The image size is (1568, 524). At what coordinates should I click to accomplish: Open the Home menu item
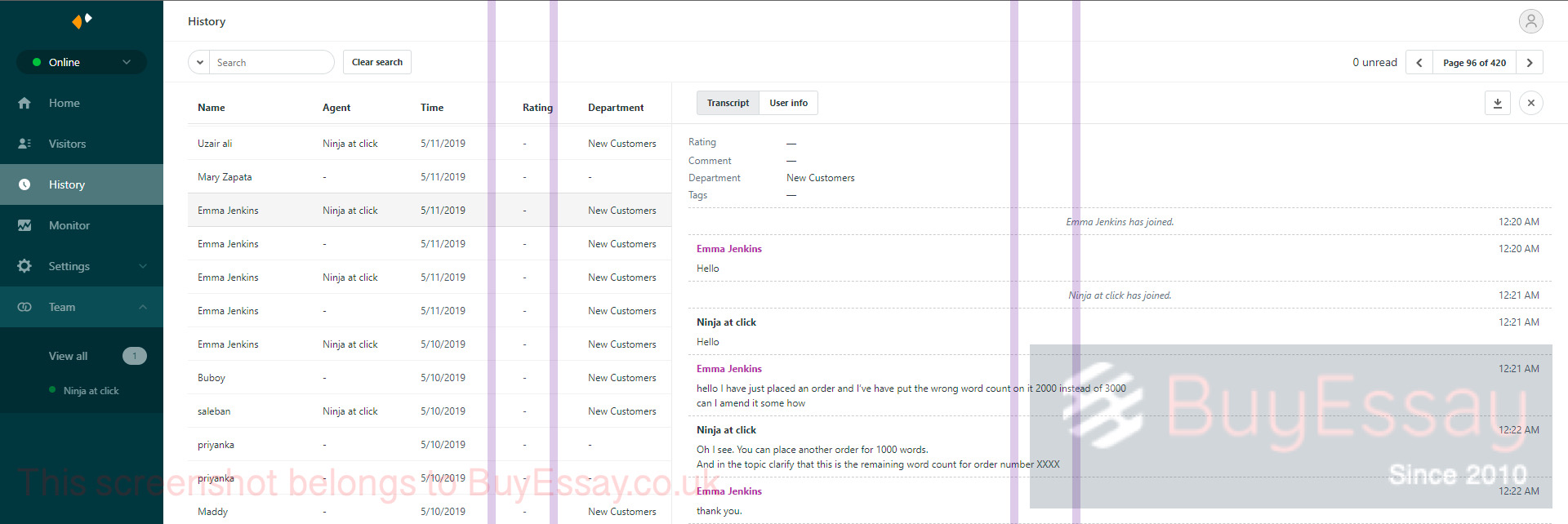(82, 103)
